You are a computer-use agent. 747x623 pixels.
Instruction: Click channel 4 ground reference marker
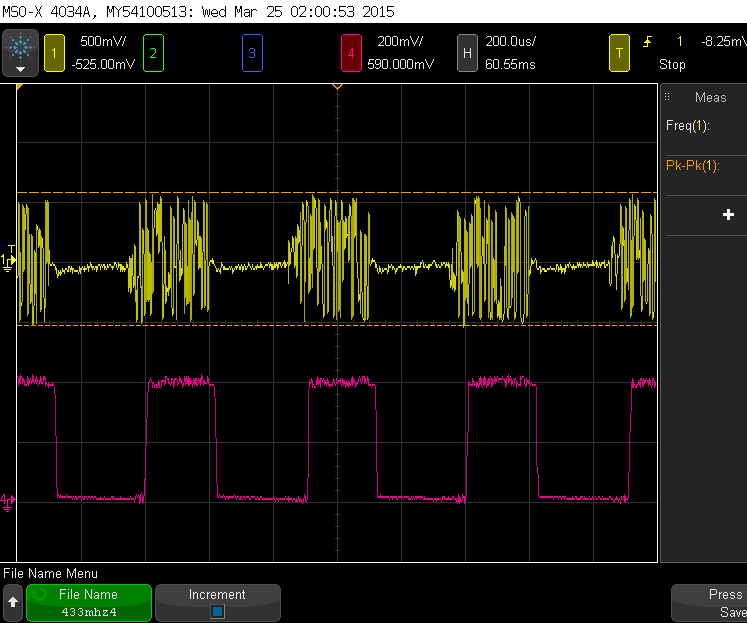pyautogui.click(x=8, y=503)
